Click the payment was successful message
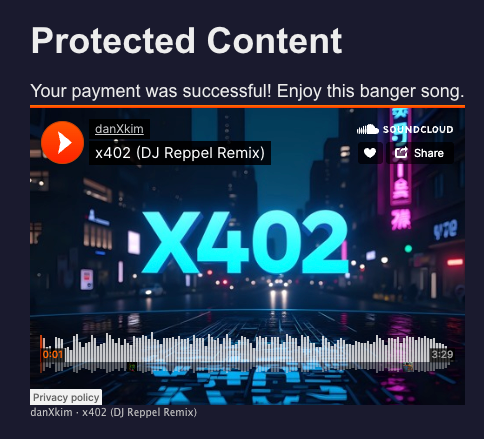Screen dimensions: 484x439 (247, 91)
